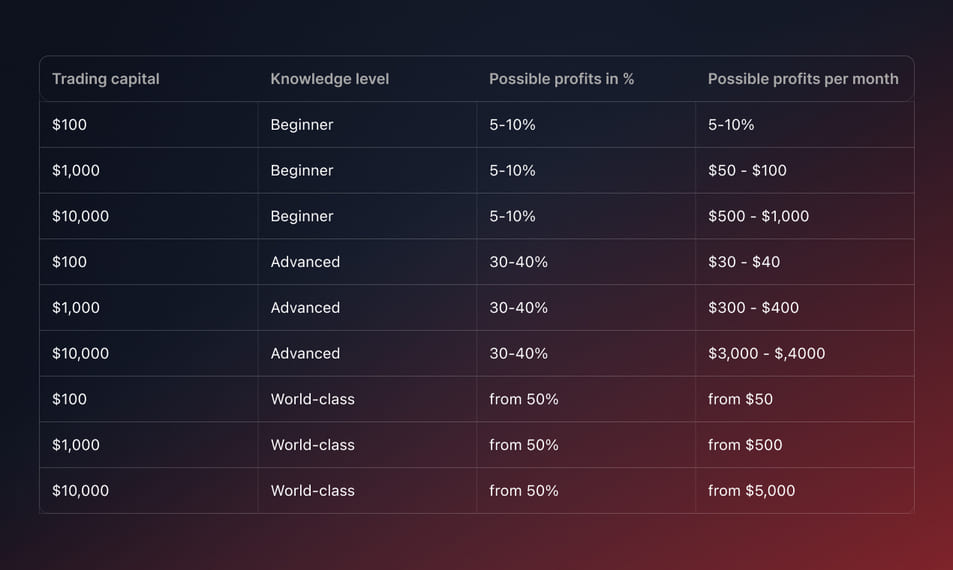Select the Possible profits per month header
The width and height of the screenshot is (953, 570).
pyautogui.click(x=803, y=79)
